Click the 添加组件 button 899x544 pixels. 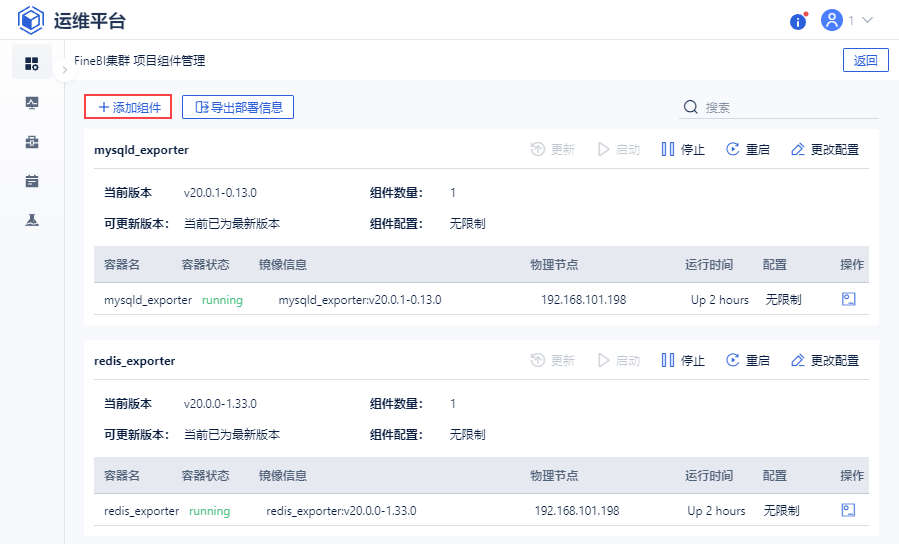coord(128,107)
